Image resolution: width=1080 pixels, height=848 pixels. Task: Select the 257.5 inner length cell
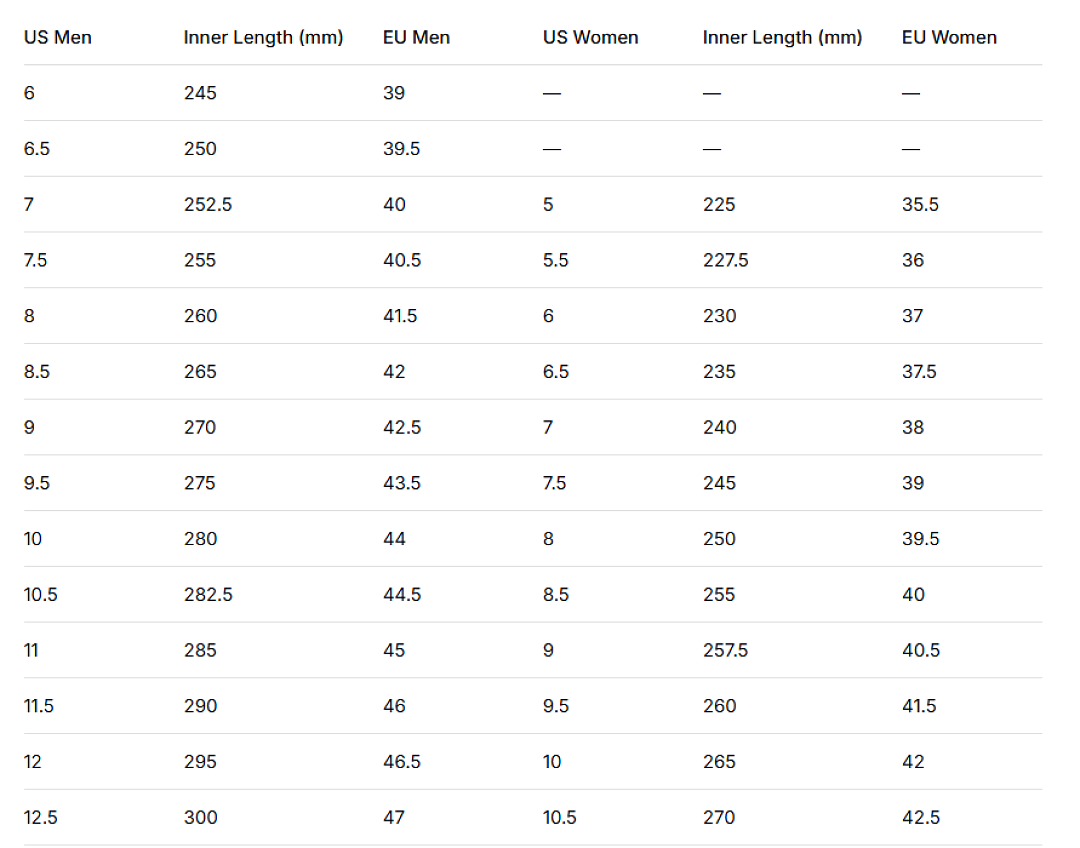(725, 650)
